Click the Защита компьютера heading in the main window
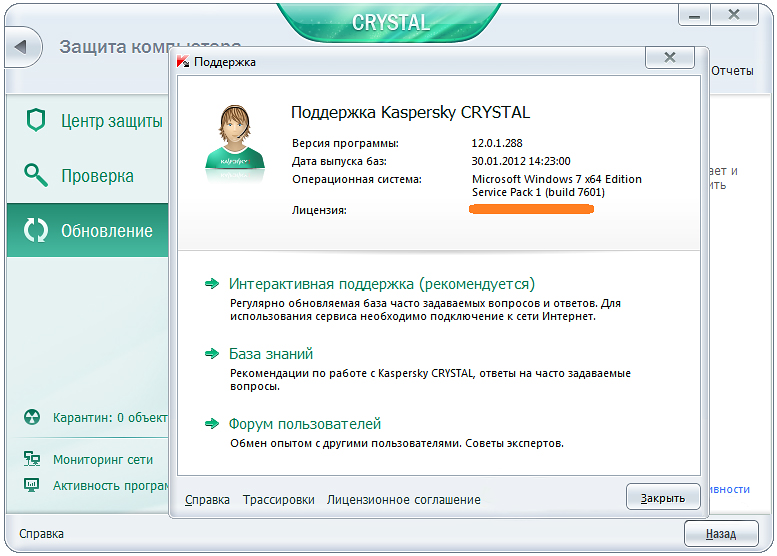Viewport: 777px width, 556px height. [x=150, y=46]
